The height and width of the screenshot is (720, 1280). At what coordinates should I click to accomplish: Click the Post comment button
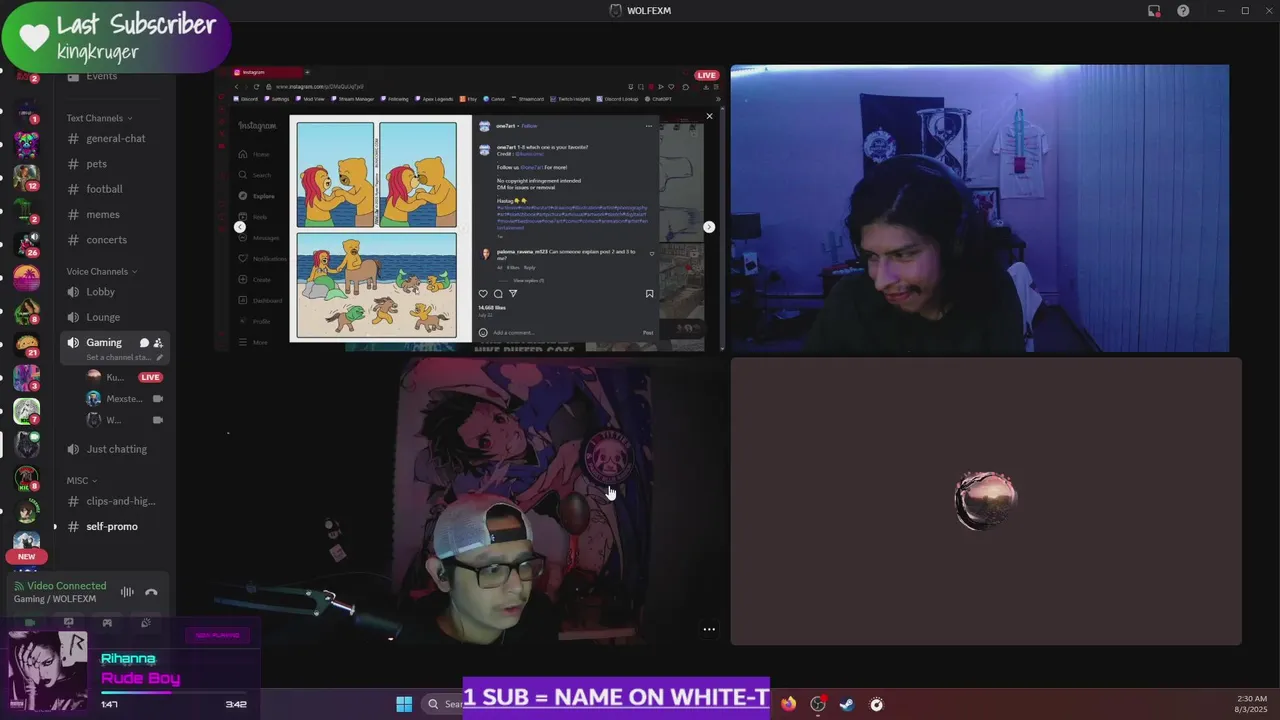pyautogui.click(x=648, y=333)
